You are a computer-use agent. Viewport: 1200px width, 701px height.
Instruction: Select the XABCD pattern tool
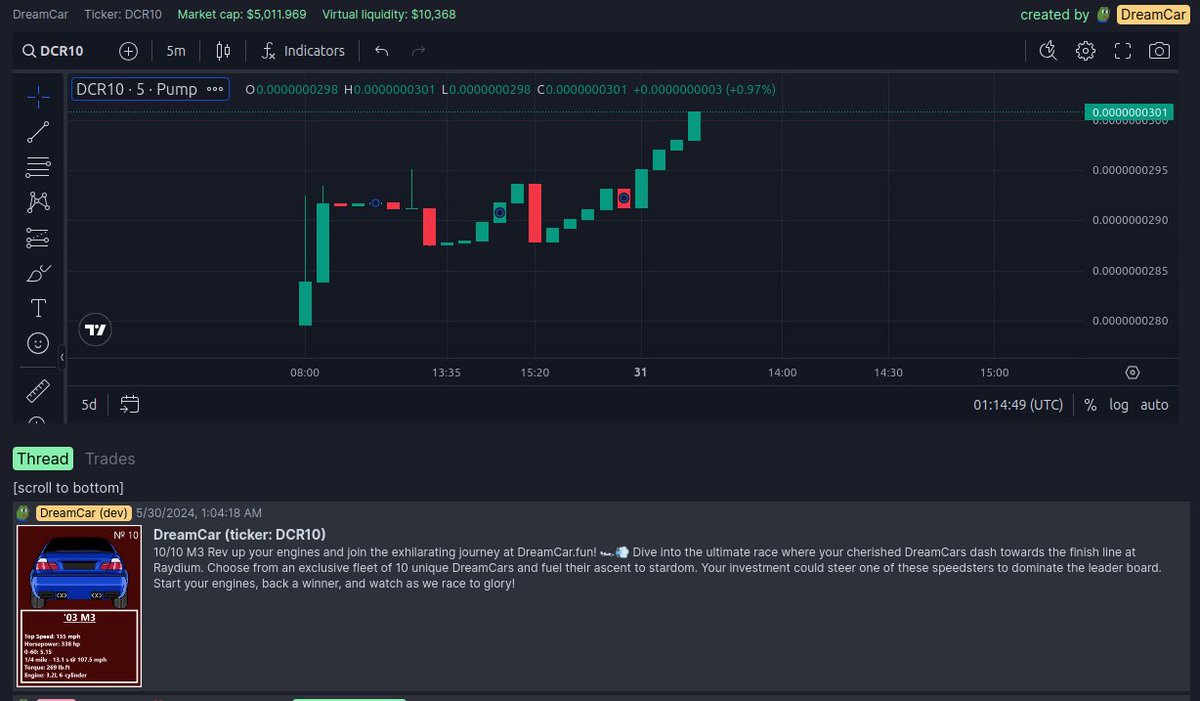[x=38, y=202]
